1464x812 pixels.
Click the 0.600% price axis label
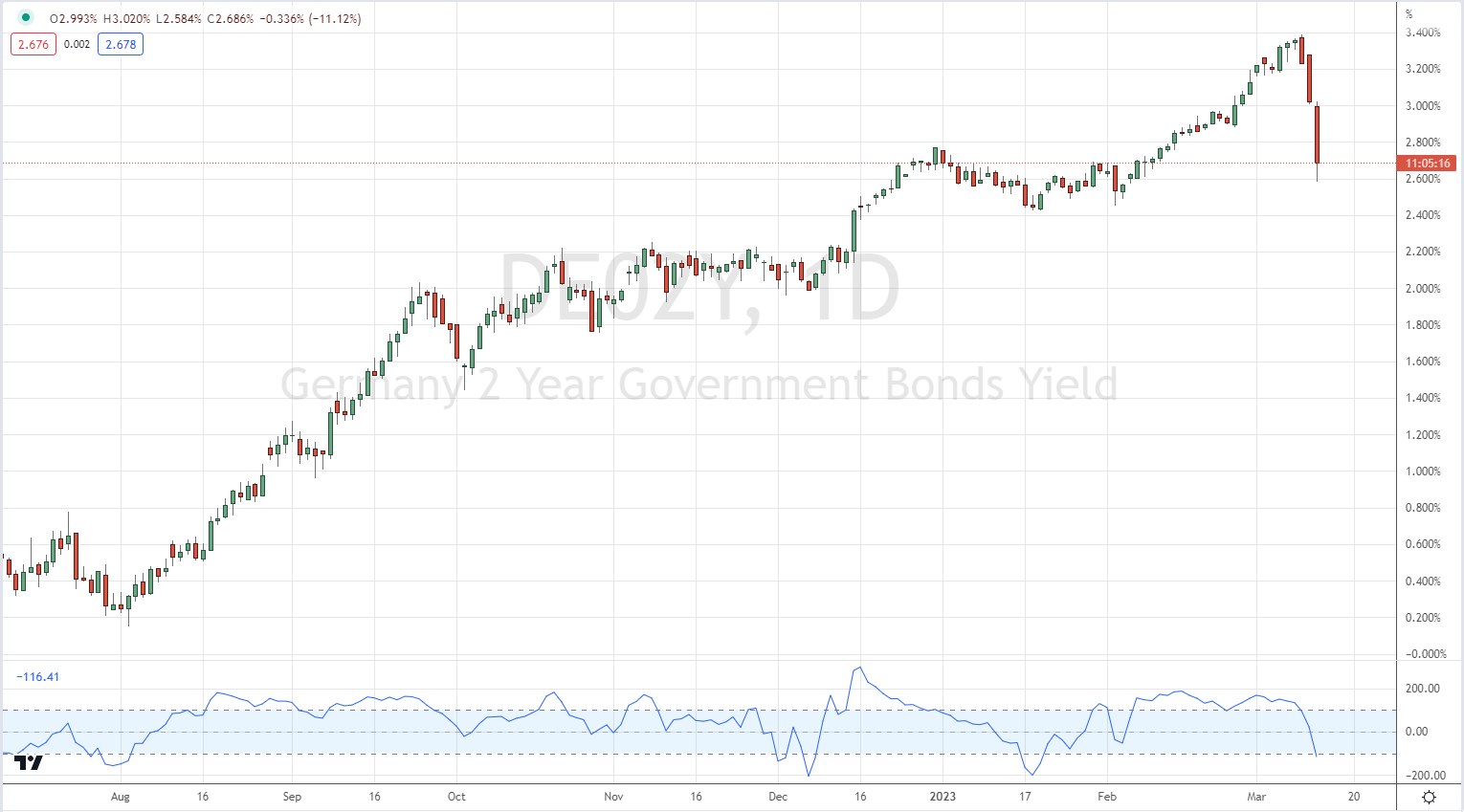1423,544
